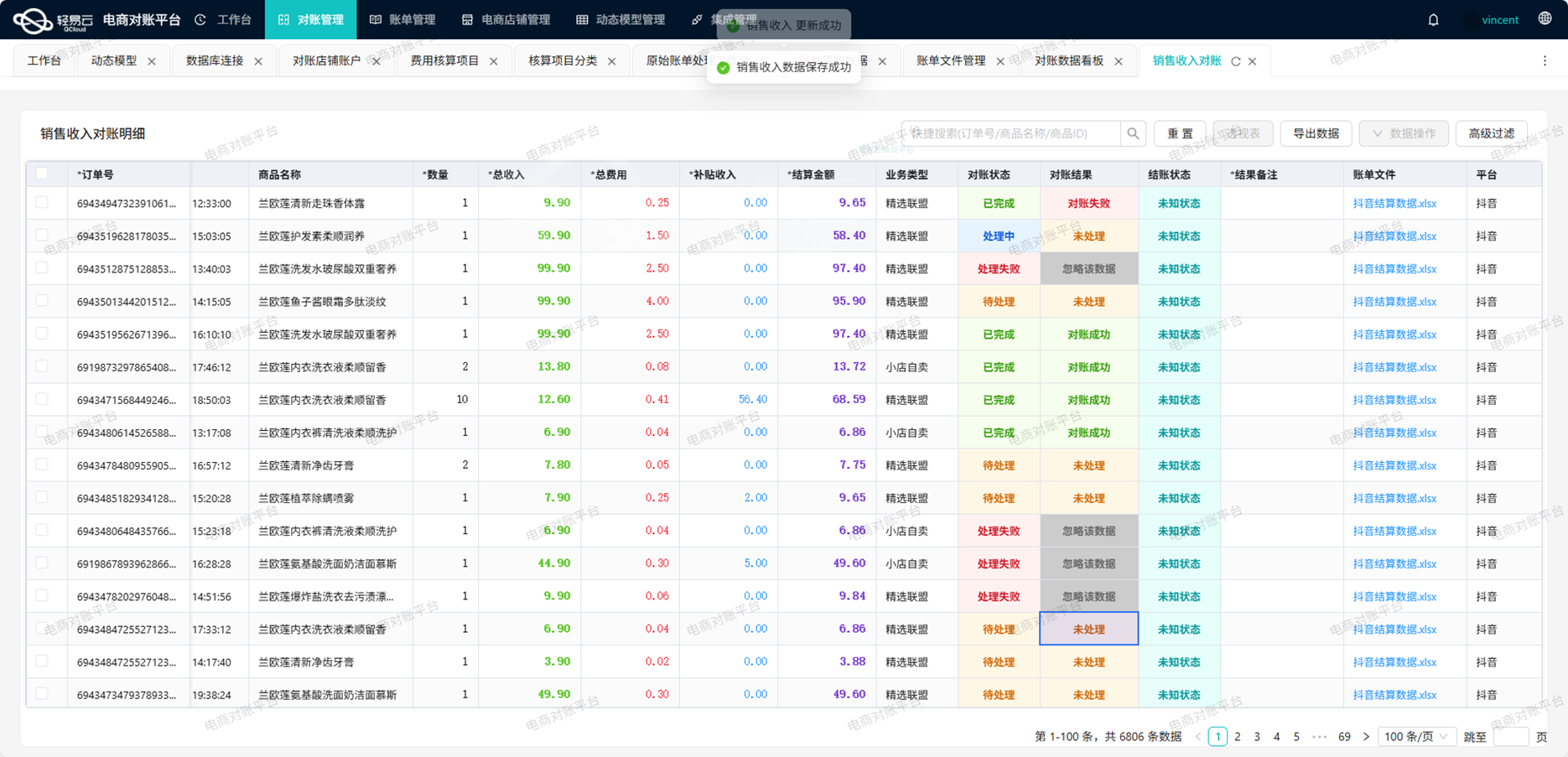The image size is (1568, 757).
Task: Go to page 5
Action: [1296, 737]
